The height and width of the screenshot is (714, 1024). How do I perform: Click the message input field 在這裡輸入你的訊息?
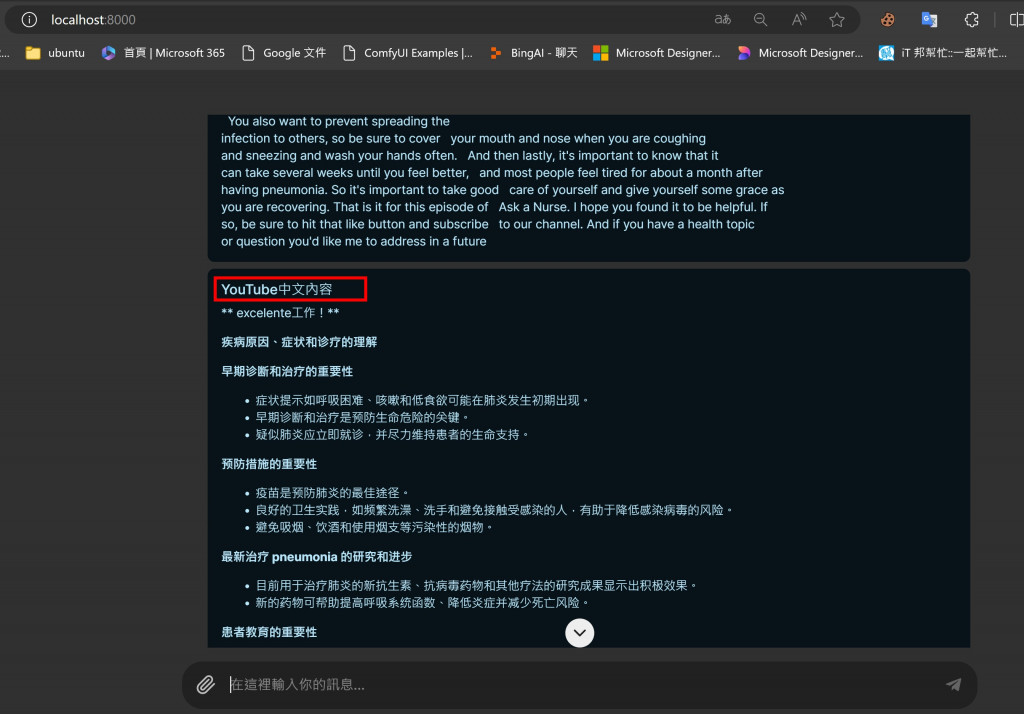tap(581, 684)
